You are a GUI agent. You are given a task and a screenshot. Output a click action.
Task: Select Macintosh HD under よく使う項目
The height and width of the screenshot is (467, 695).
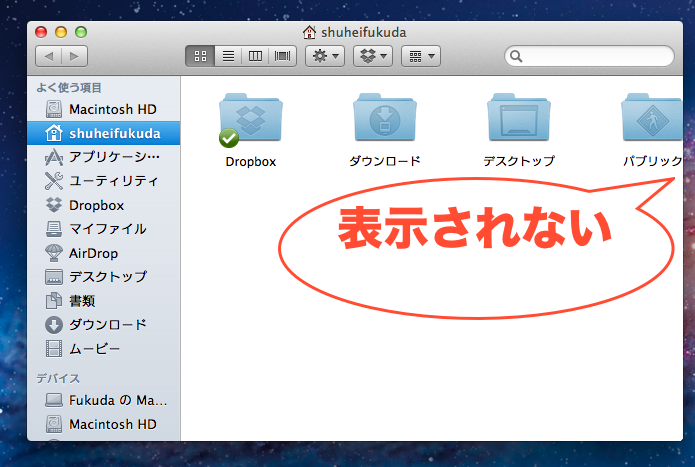point(104,109)
